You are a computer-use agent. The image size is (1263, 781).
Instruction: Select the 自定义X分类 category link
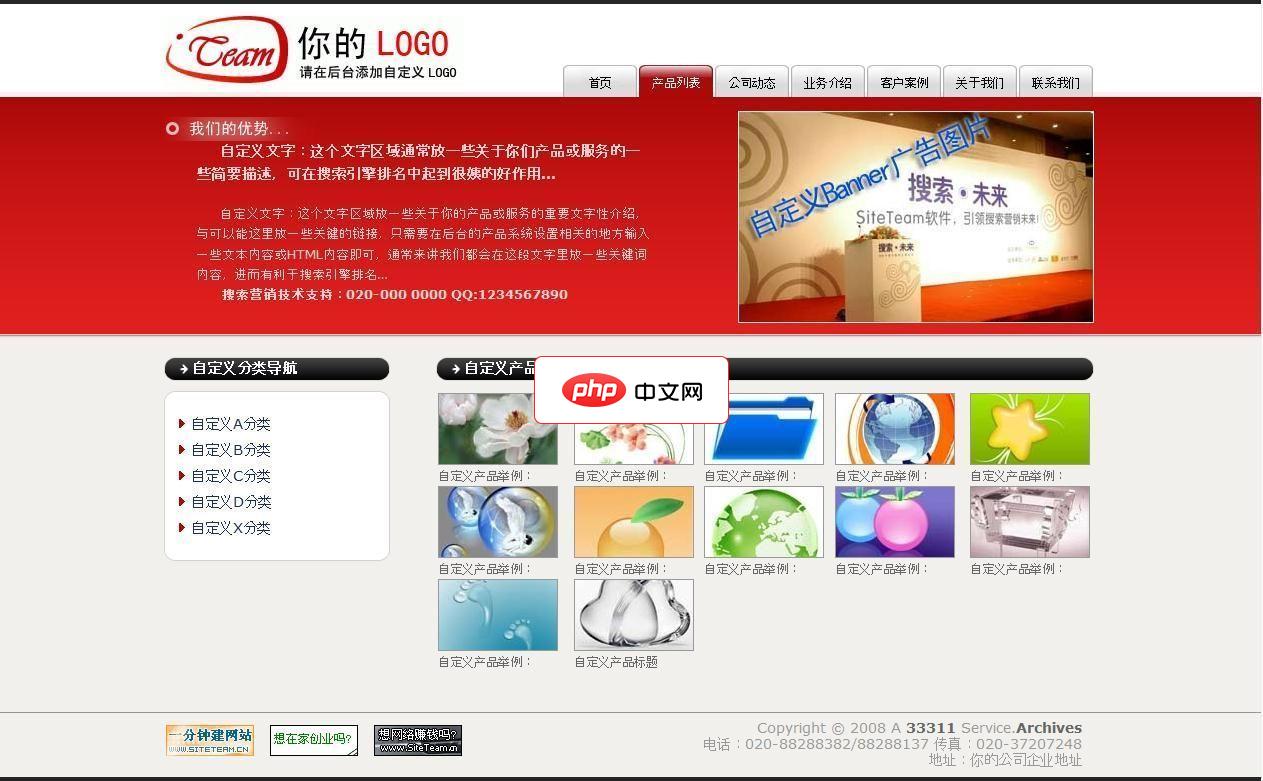(231, 528)
